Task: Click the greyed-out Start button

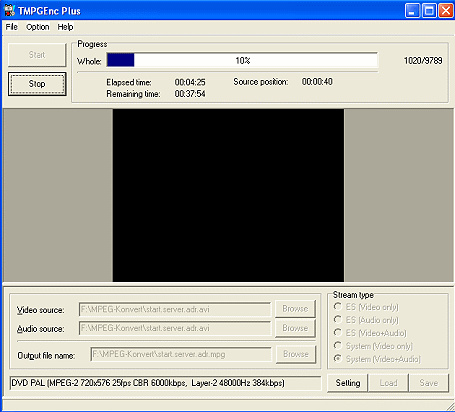Action: 37,55
